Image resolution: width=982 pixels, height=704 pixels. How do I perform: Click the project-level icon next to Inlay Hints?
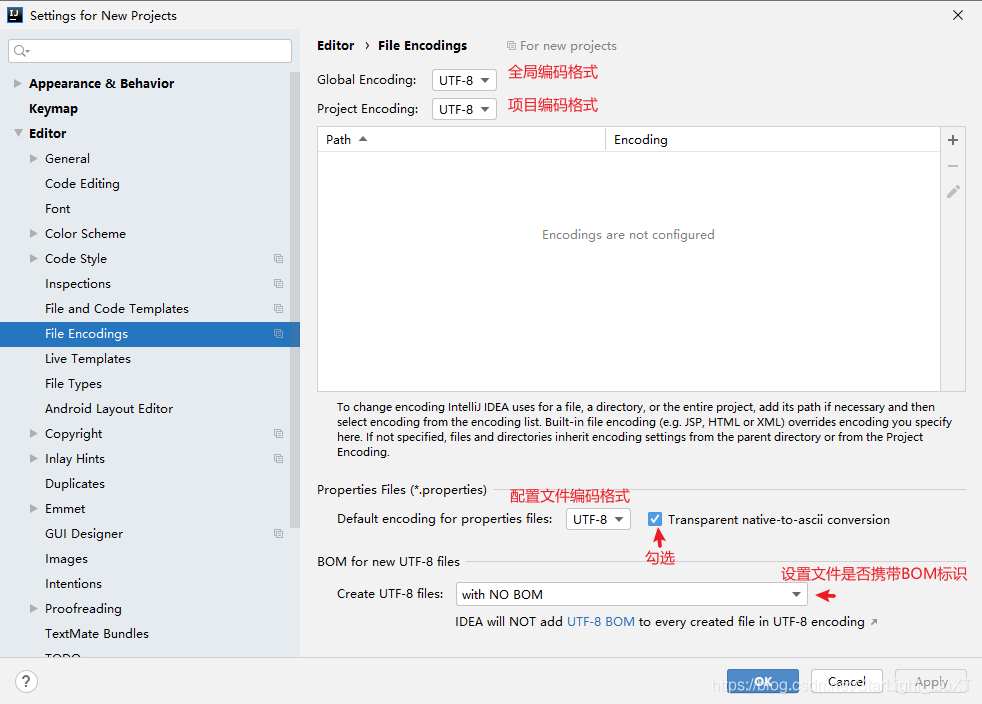[279, 458]
